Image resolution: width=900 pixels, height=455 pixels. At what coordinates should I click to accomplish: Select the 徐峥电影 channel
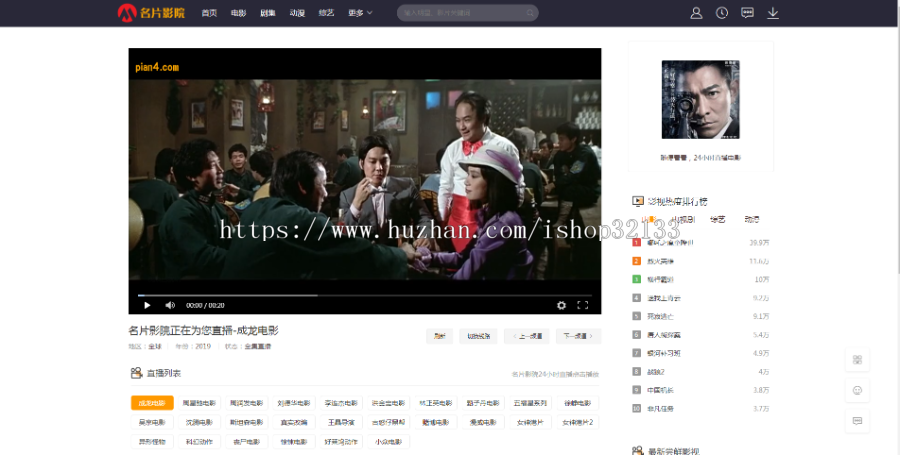[577, 403]
